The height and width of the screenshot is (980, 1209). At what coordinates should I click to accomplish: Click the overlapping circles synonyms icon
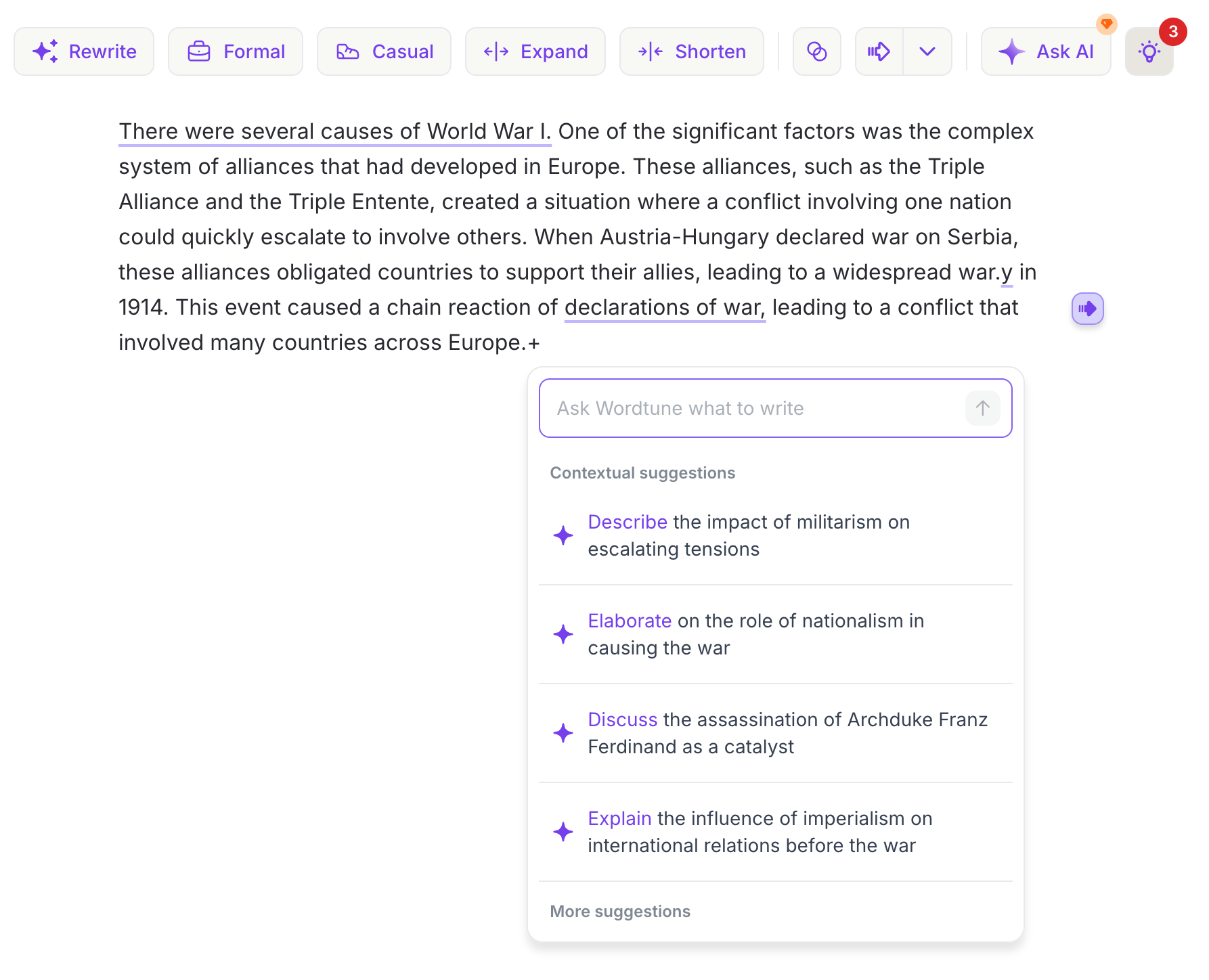click(x=817, y=51)
